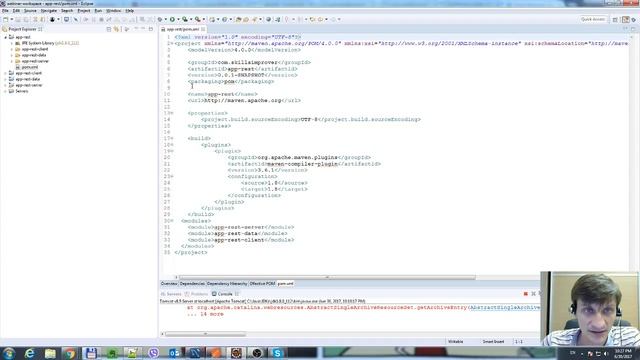
Task: Click the Debug bug toolbar icon
Action: 160,19
